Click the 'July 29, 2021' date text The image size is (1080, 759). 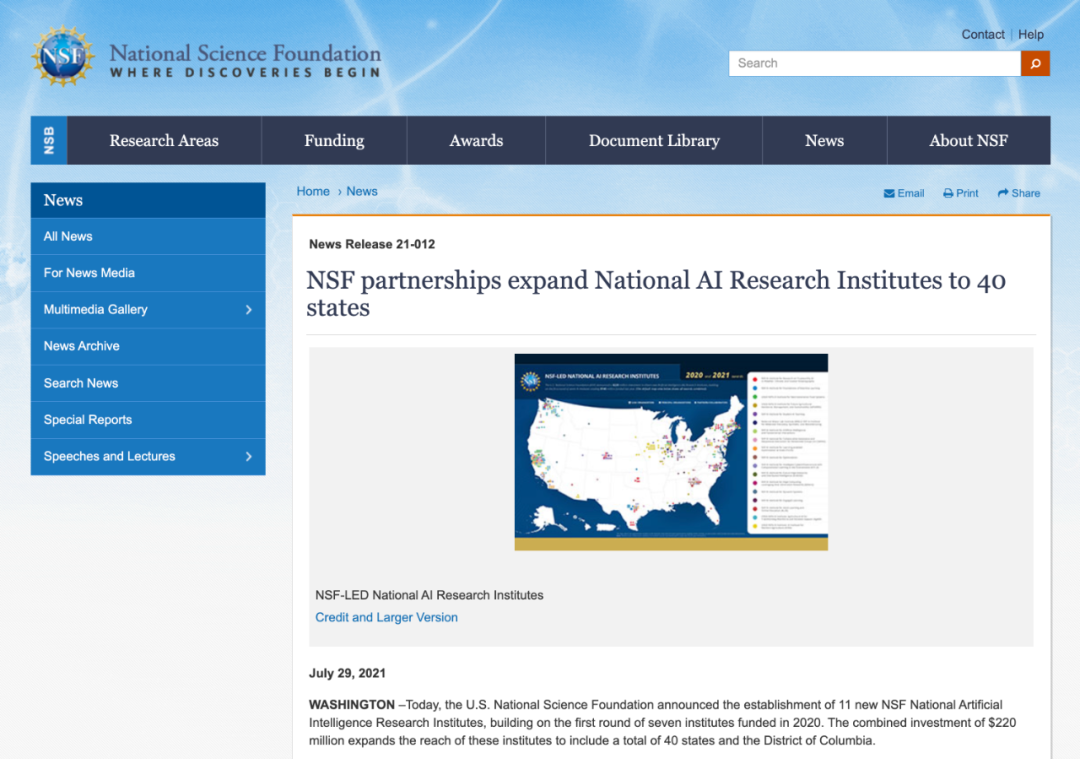[x=347, y=674]
